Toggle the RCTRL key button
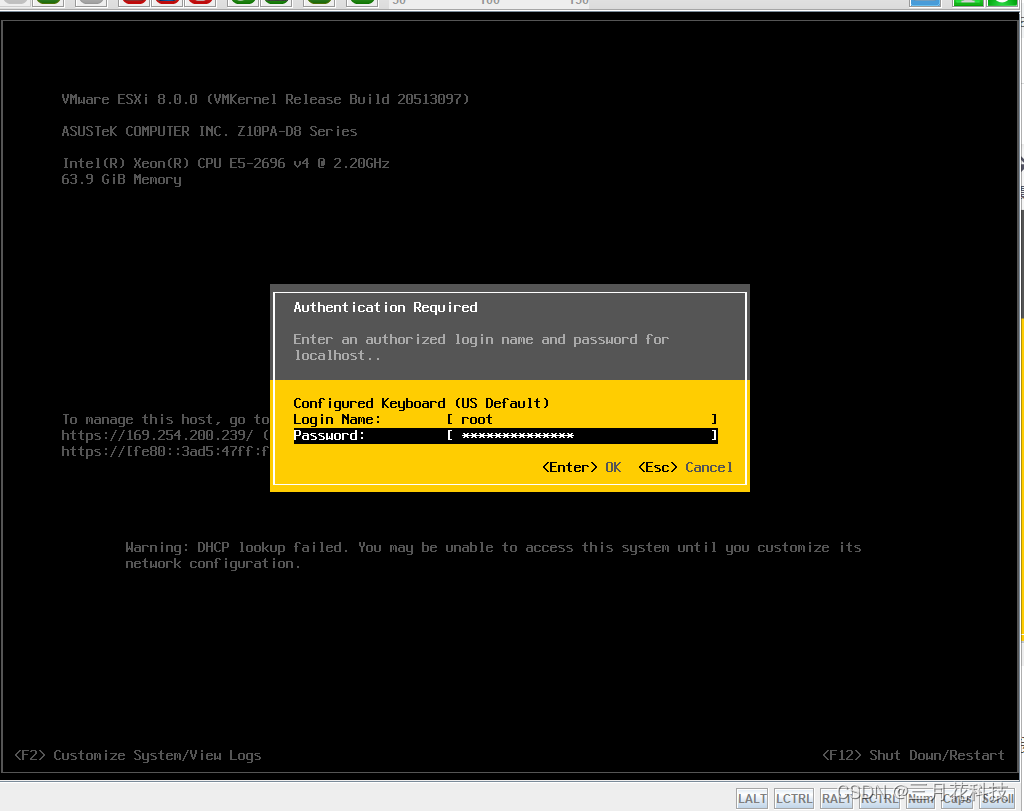Viewport: 1024px width, 811px height. coord(879,799)
